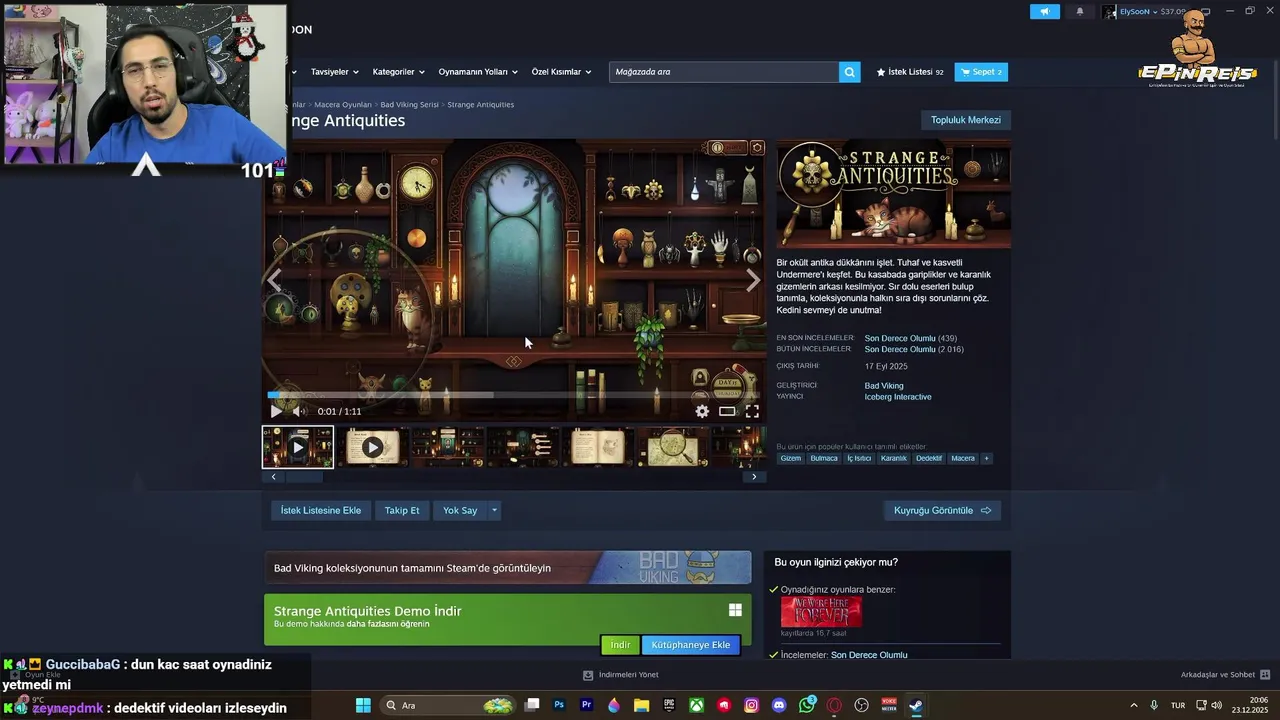Open Macera Oyunları breadcrumb link
Screen dimensions: 1280x720
point(343,105)
